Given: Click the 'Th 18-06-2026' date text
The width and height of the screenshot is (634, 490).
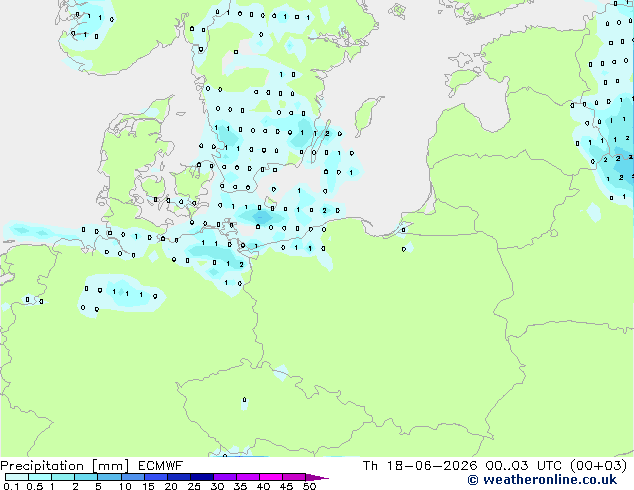Looking at the screenshot, I should tap(420, 466).
